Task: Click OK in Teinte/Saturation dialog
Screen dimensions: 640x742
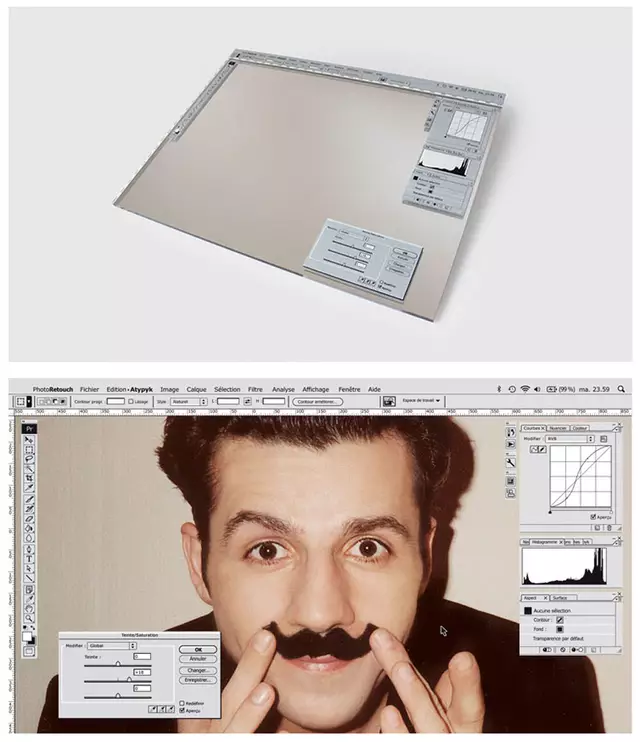Action: (x=198, y=649)
